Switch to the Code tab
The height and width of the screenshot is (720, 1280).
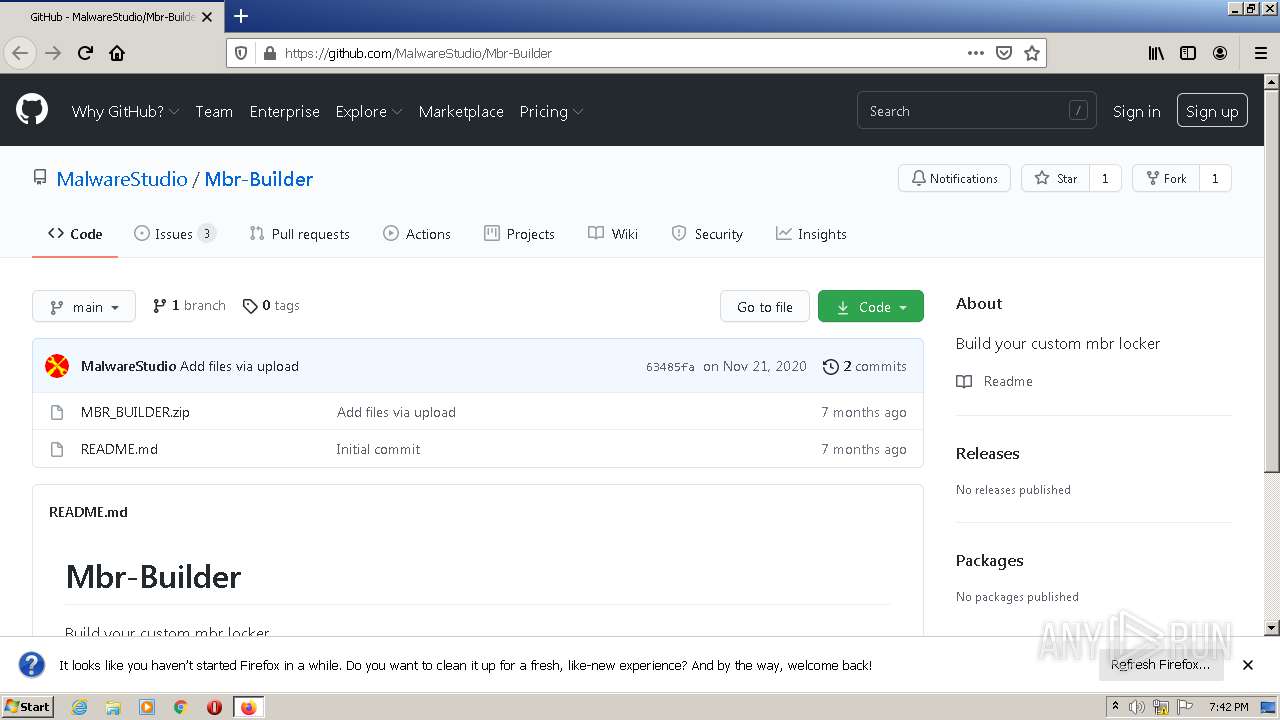click(x=75, y=234)
